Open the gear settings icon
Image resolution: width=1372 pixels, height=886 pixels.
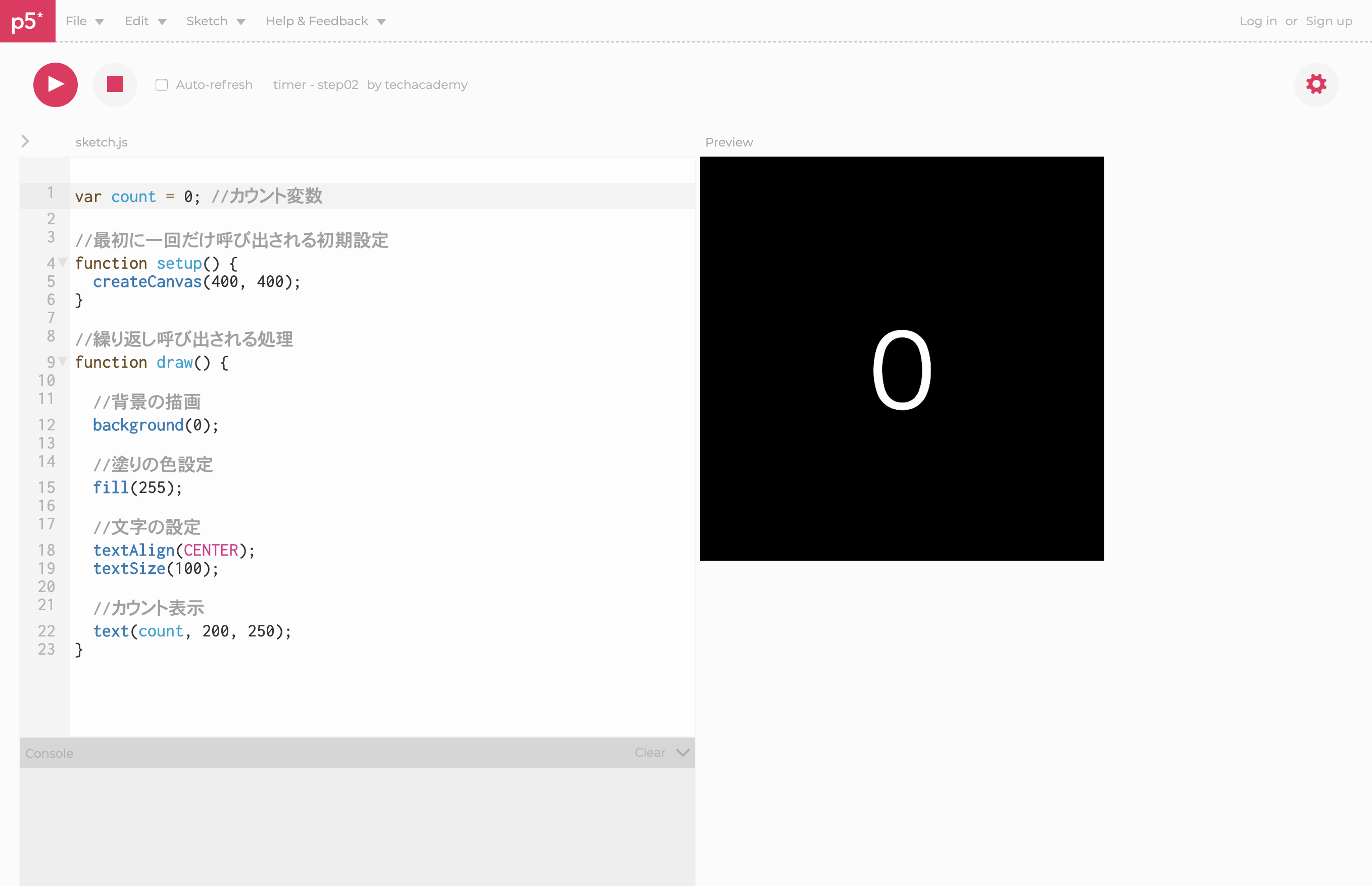tap(1315, 84)
